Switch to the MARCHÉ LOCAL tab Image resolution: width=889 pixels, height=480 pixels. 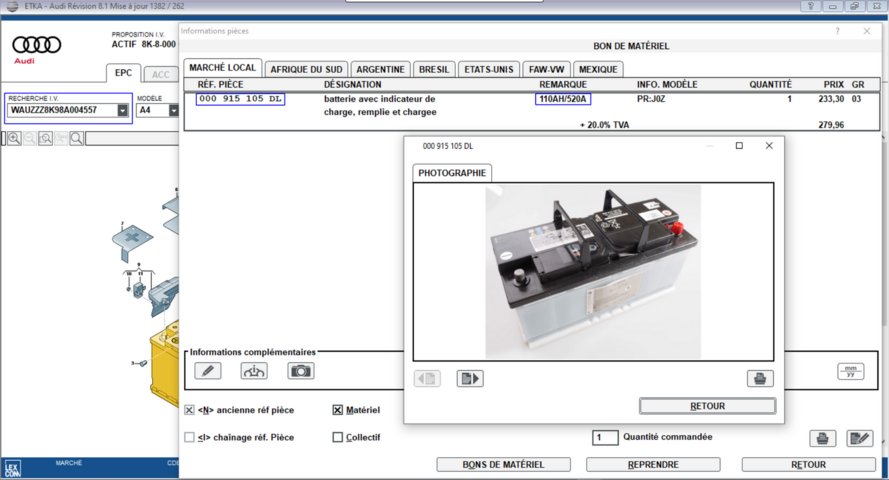click(x=222, y=68)
